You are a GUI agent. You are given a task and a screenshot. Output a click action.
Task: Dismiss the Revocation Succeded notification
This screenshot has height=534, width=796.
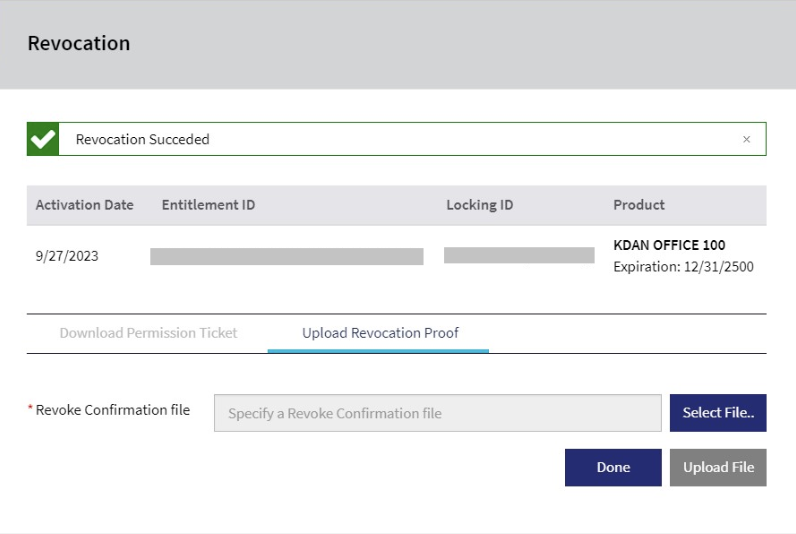[x=746, y=139]
